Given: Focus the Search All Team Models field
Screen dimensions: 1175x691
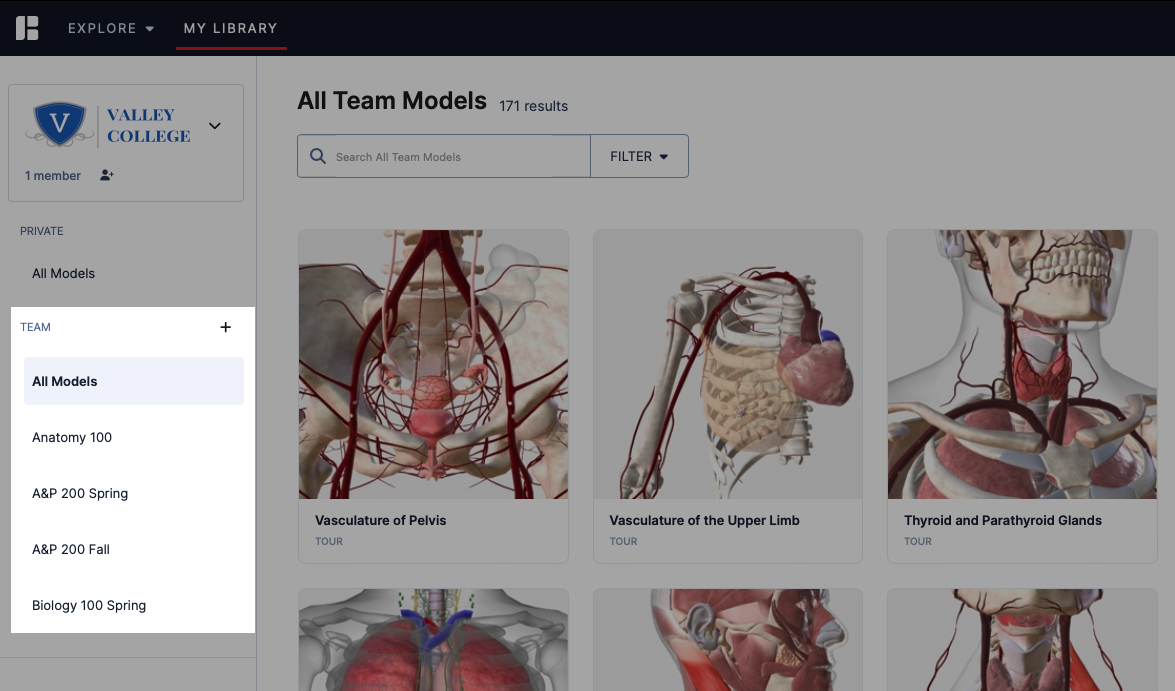Looking at the screenshot, I should (444, 156).
